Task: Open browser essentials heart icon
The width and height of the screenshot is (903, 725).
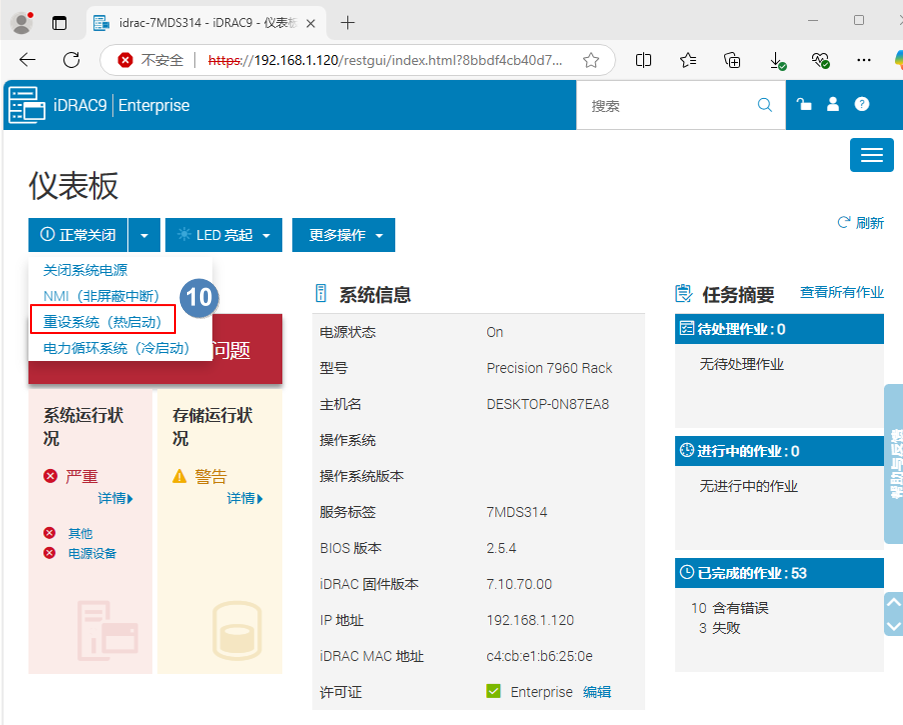Action: coord(821,60)
